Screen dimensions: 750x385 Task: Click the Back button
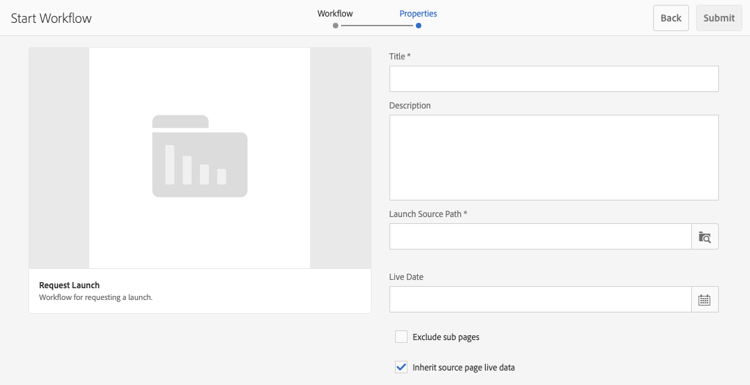671,18
